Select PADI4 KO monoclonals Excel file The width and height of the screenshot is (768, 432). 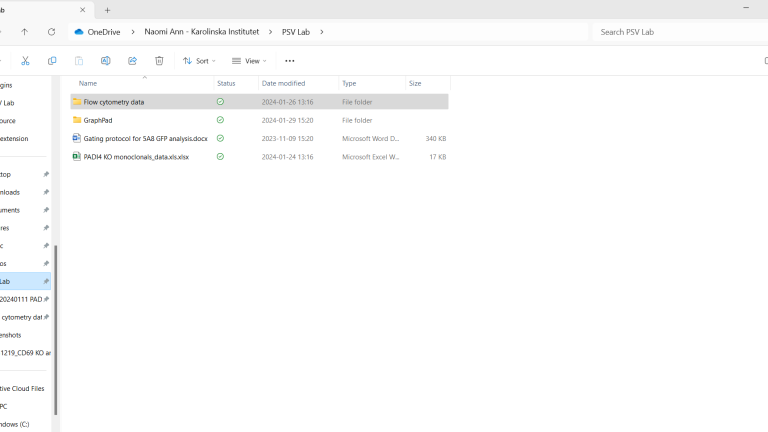pos(135,157)
